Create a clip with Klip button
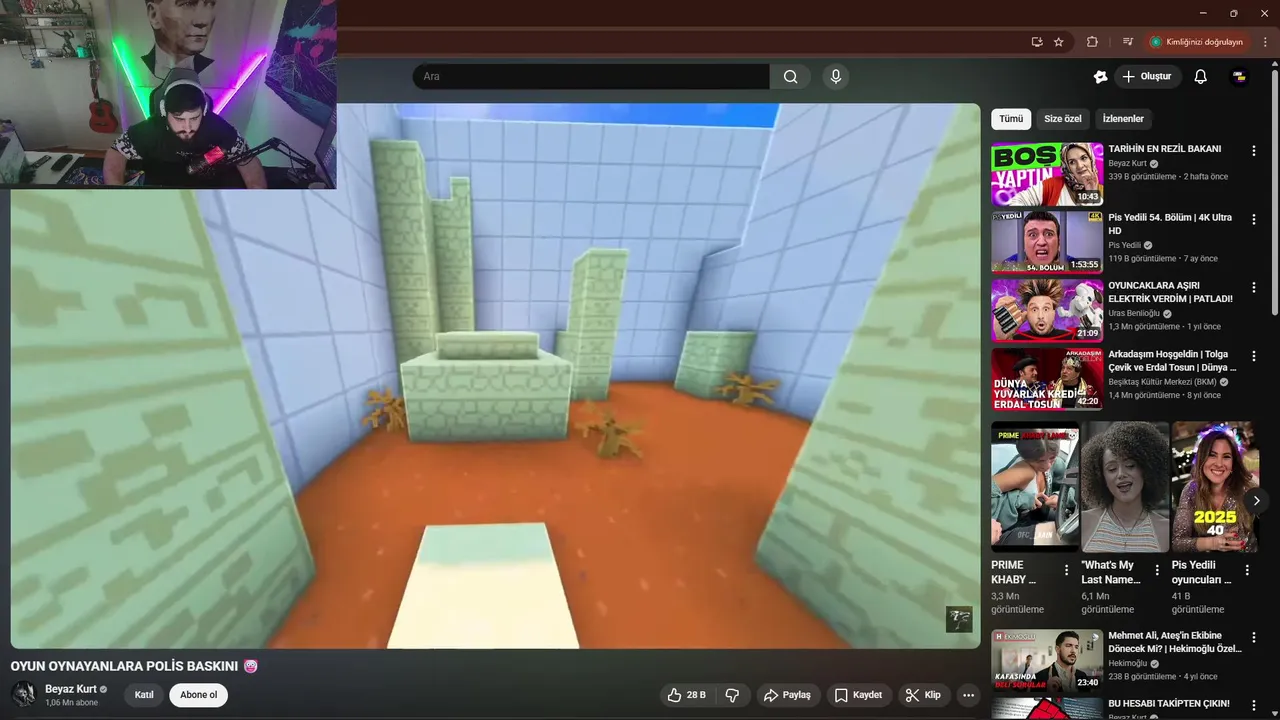 point(923,695)
